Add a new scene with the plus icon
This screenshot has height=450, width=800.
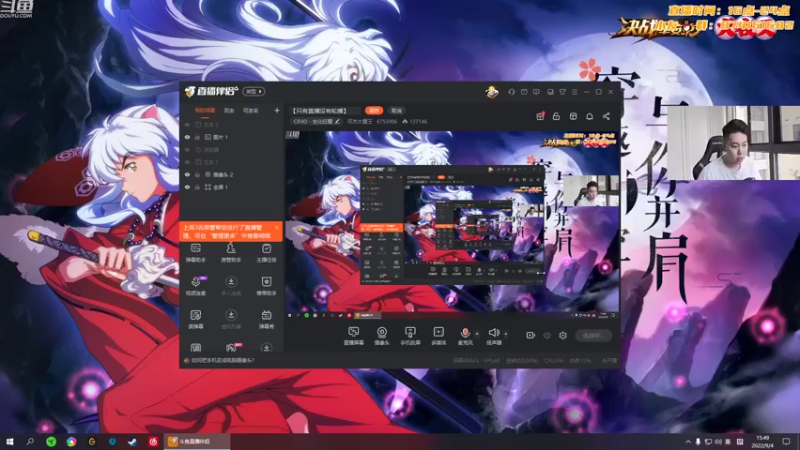(x=277, y=110)
